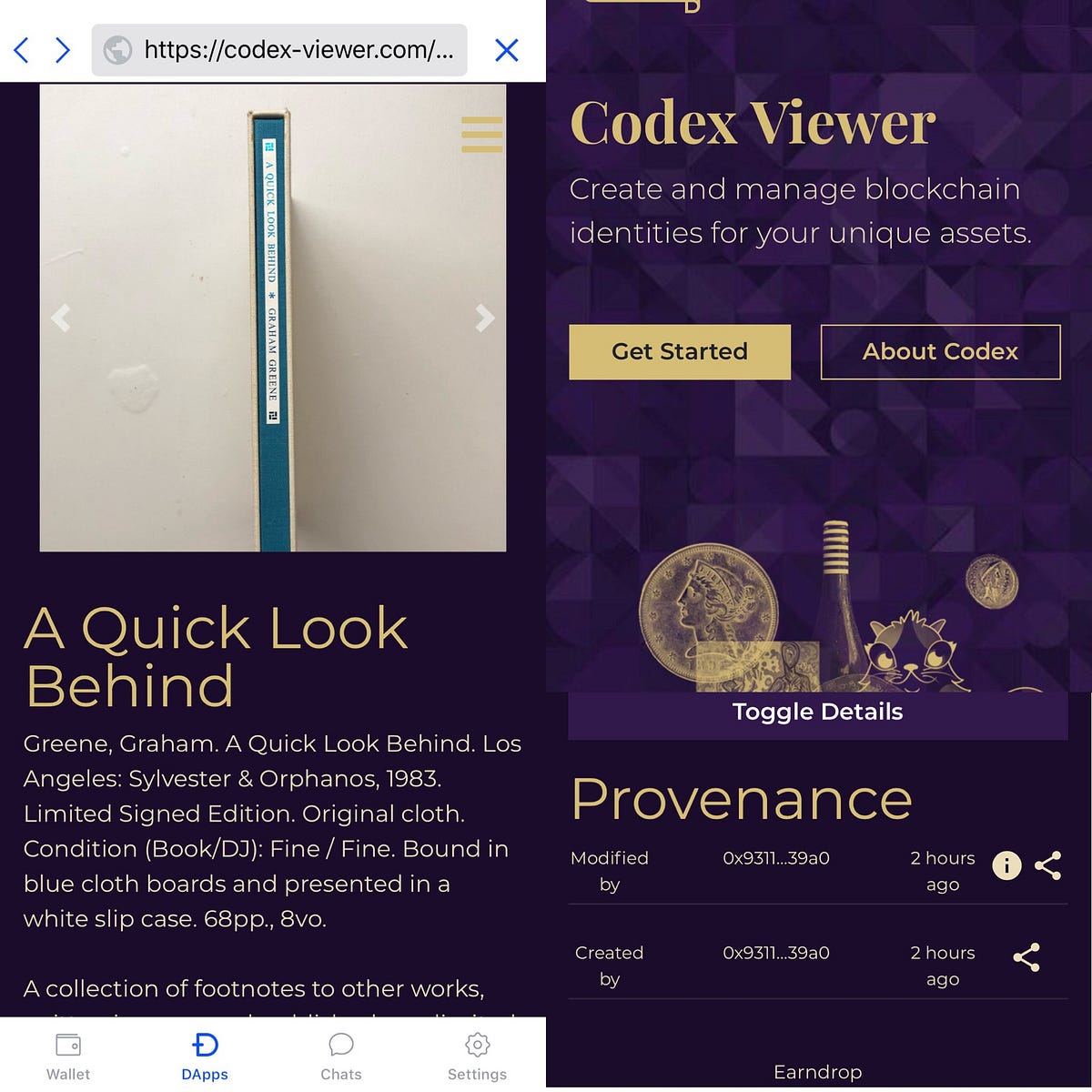Switch to the Wallet tab
Screen dimensions: 1092x1092
coord(68,1054)
